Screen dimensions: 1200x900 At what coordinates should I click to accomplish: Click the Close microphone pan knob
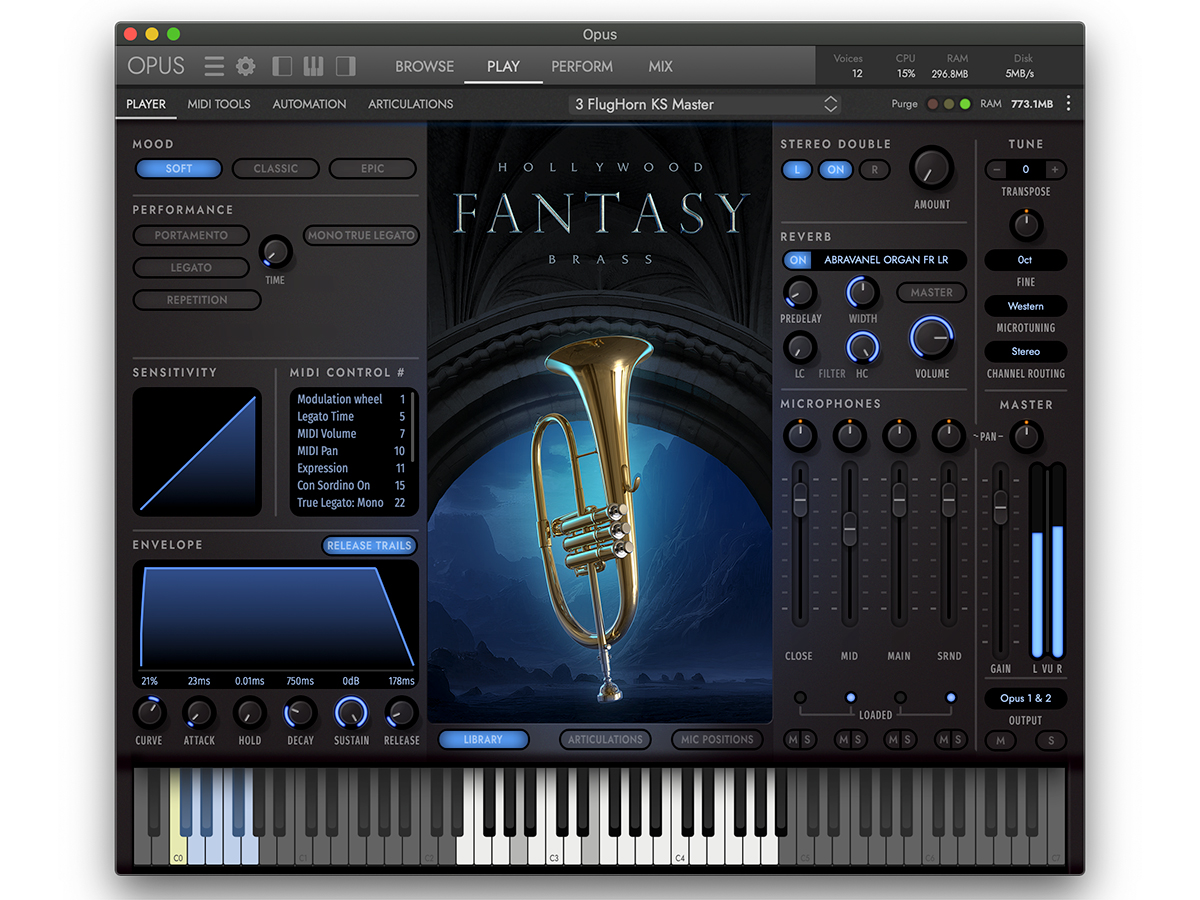click(x=799, y=435)
